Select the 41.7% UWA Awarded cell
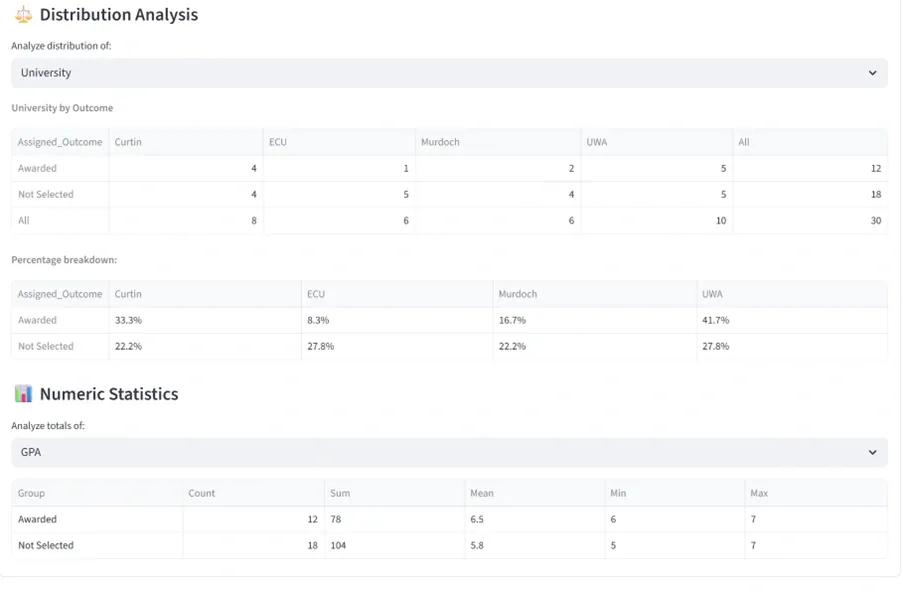Image resolution: width=903 pixels, height=592 pixels. [x=716, y=320]
